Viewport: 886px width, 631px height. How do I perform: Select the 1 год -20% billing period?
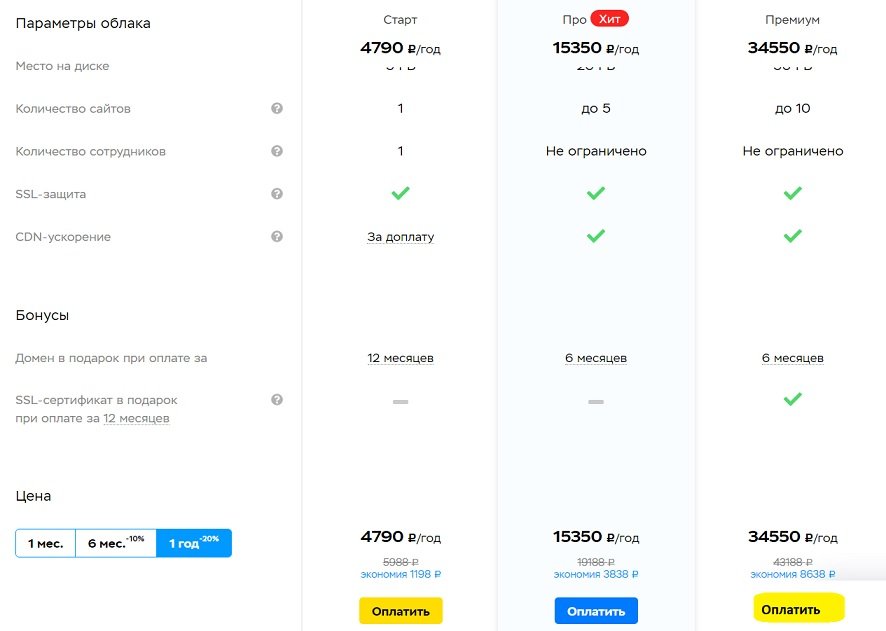tap(194, 543)
